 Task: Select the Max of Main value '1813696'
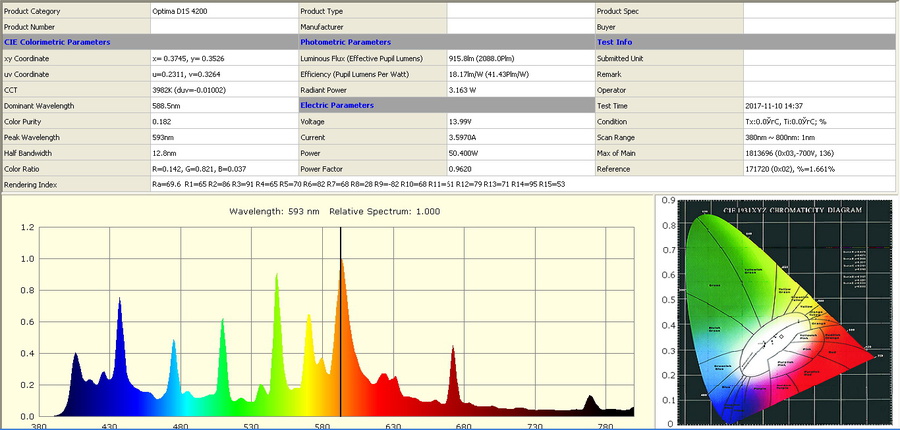click(x=758, y=153)
